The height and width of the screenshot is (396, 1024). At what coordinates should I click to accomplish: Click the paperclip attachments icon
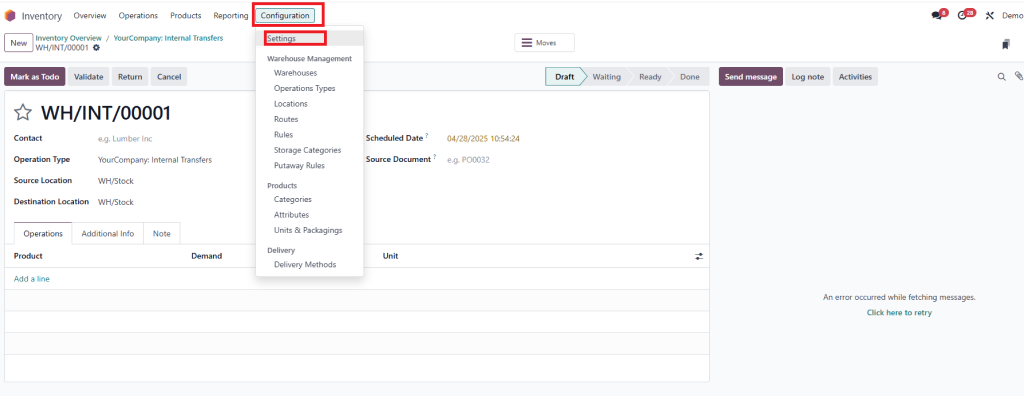coord(1018,76)
